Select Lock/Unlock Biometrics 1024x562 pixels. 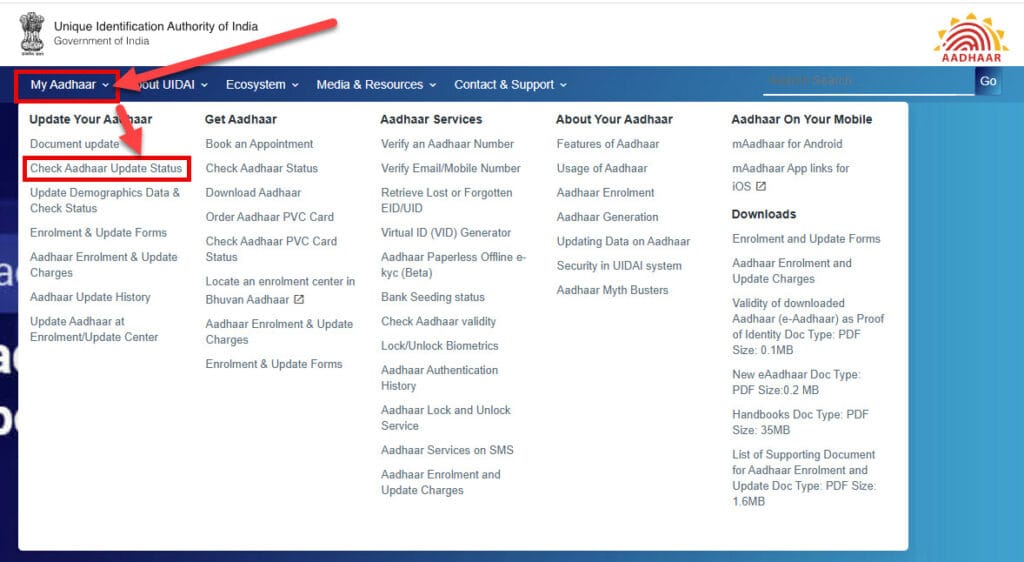pos(440,346)
